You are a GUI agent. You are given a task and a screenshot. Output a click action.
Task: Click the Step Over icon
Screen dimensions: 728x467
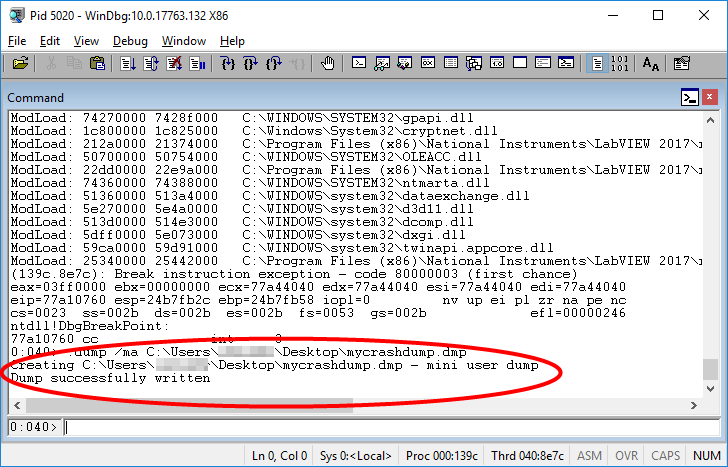[x=251, y=64]
